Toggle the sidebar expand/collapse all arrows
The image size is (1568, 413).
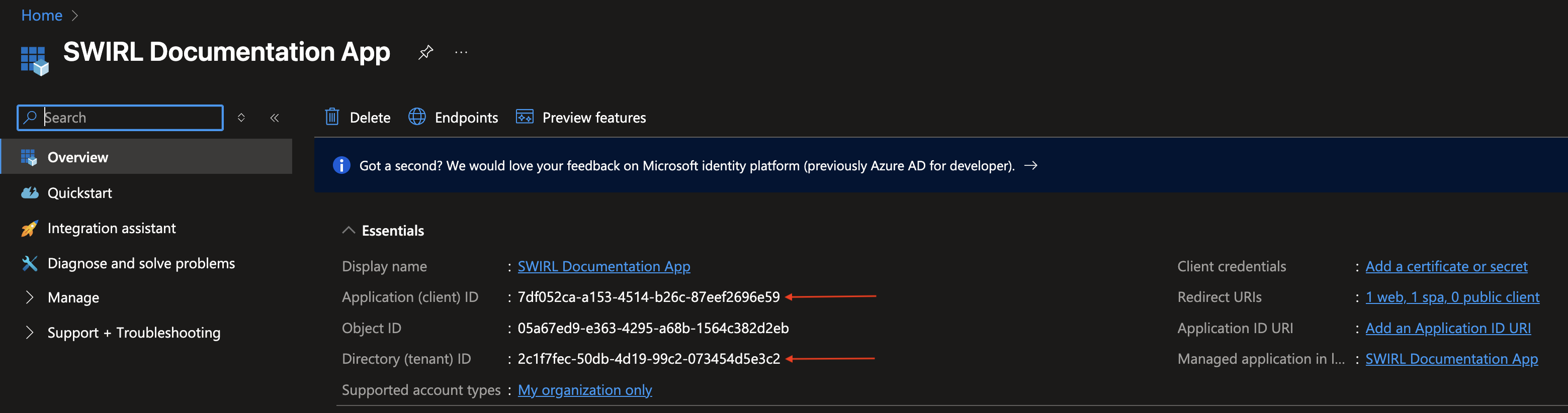(x=241, y=118)
